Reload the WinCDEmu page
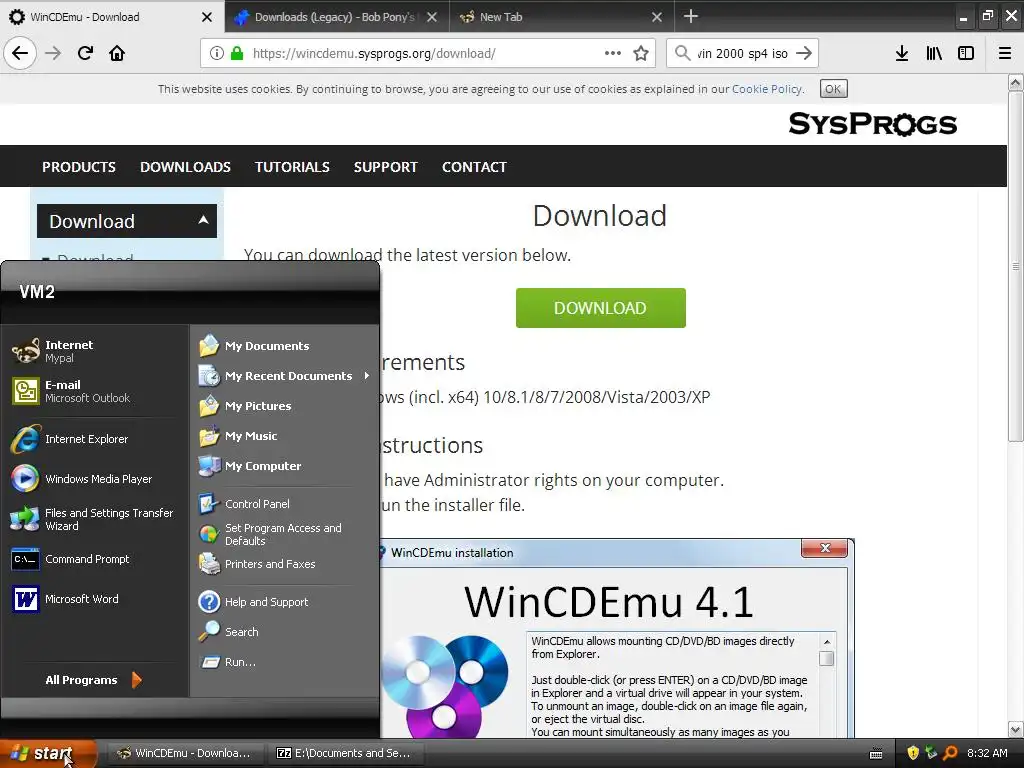Image resolution: width=1024 pixels, height=768 pixels. 85,53
